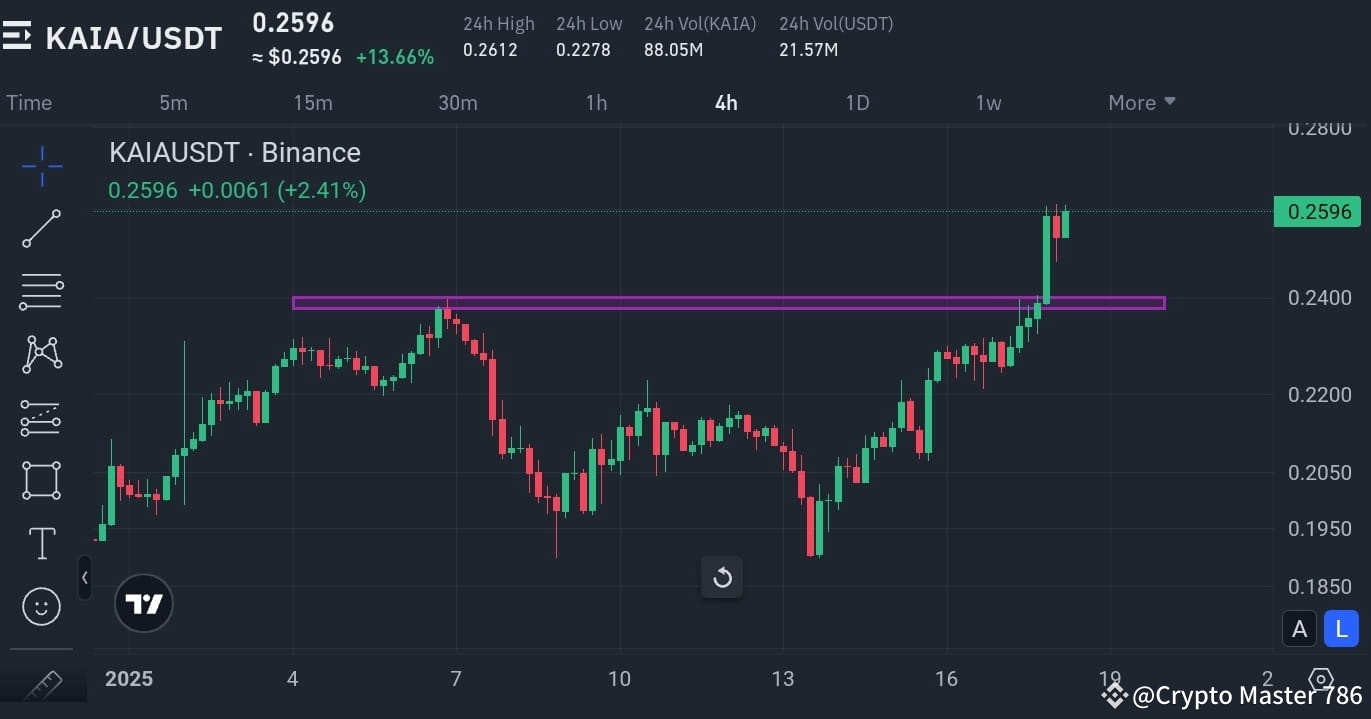Select the crosshair cursor tool
The width and height of the screenshot is (1371, 719).
point(41,166)
